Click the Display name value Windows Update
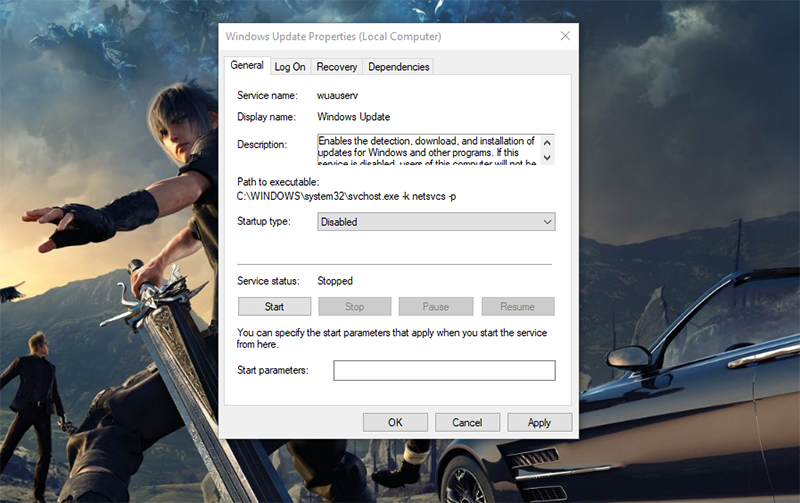This screenshot has width=800, height=503. coord(354,117)
